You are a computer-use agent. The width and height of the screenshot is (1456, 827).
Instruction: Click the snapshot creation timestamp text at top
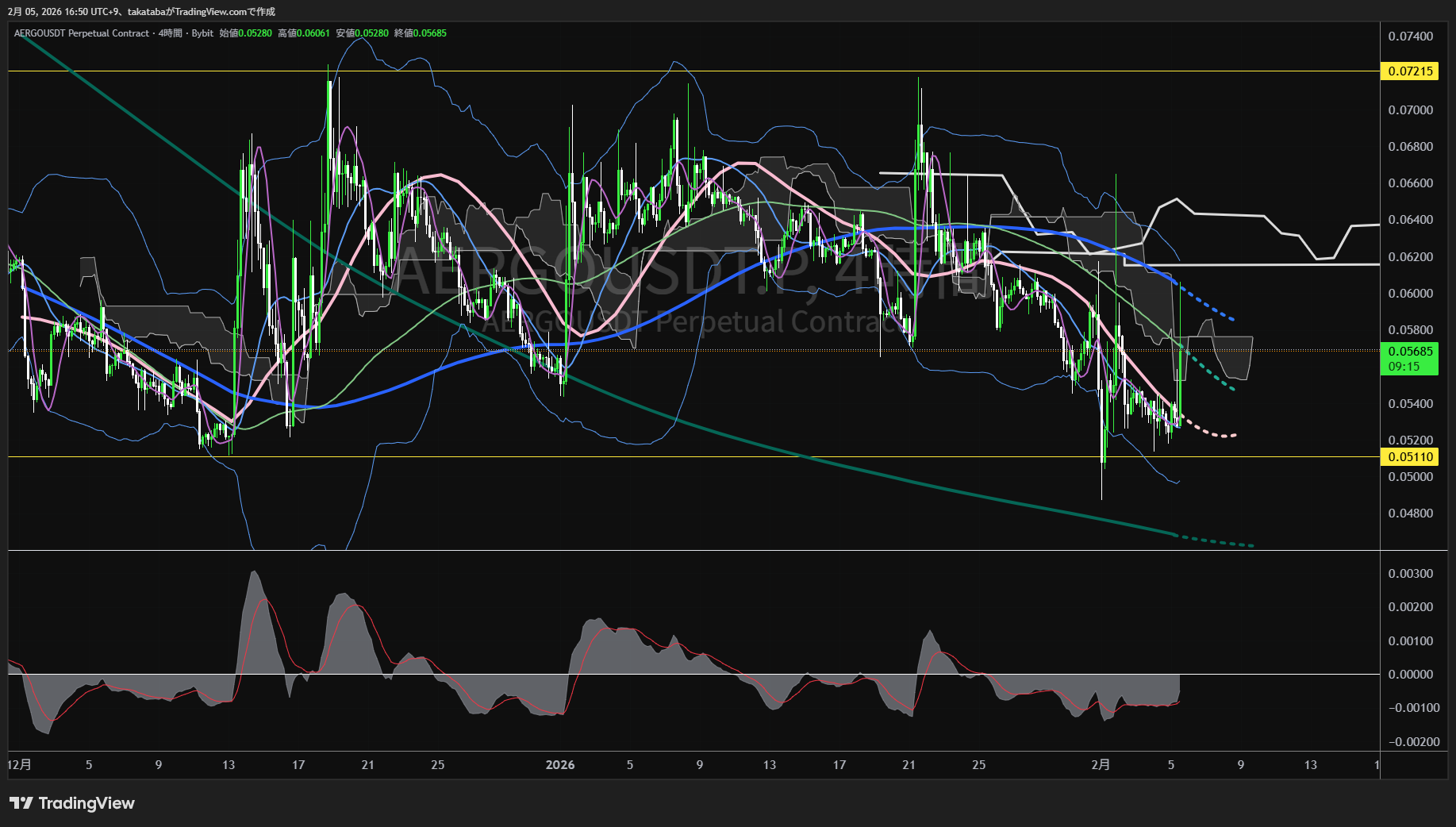(x=141, y=12)
